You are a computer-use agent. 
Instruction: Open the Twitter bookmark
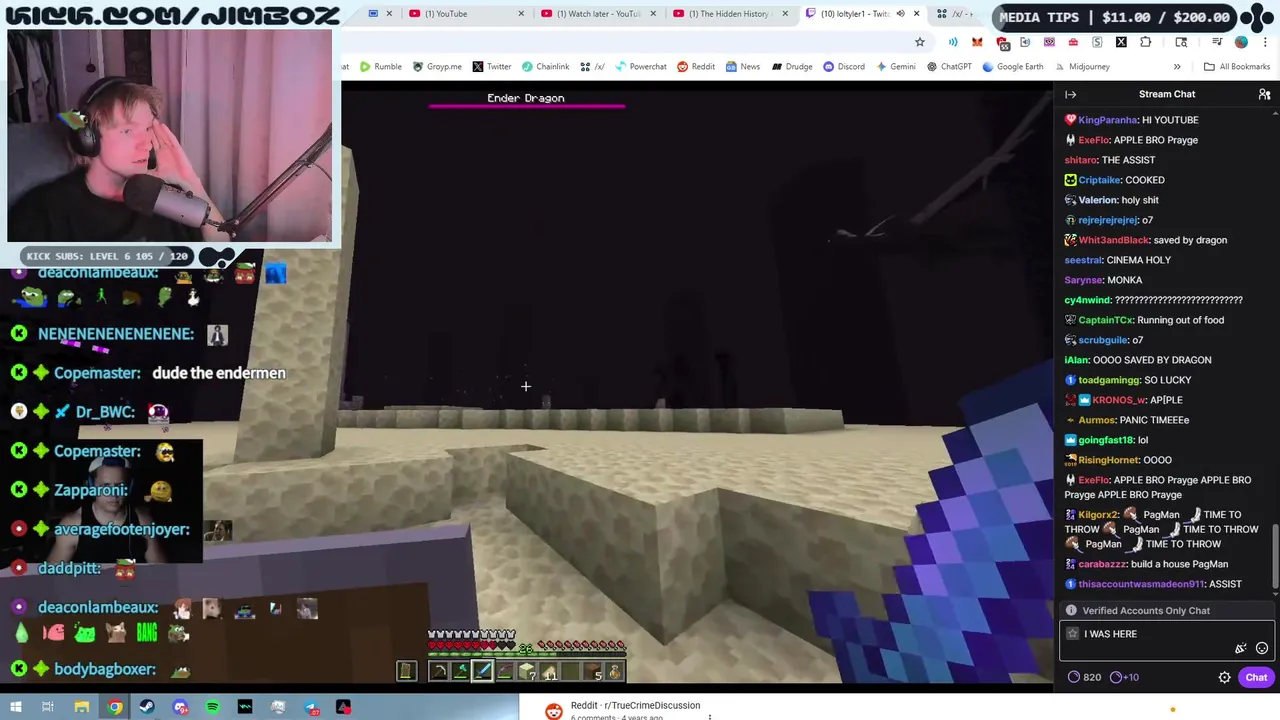pyautogui.click(x=491, y=67)
